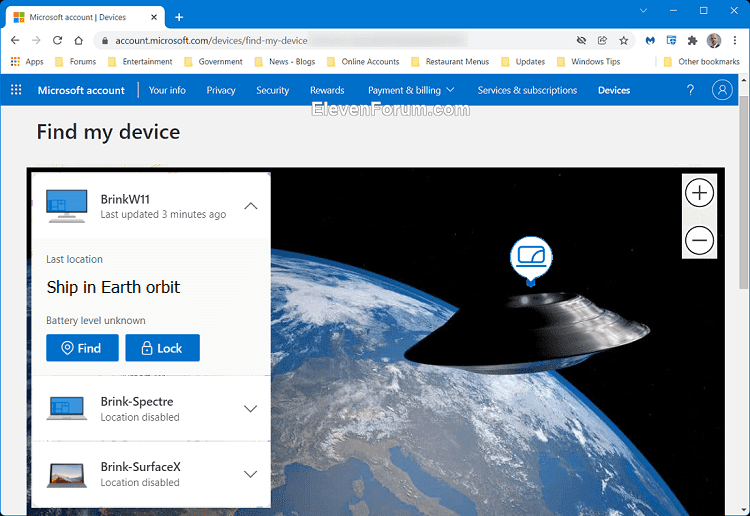Collapse the BrinkW11 device panel
This screenshot has height=516, width=750.
[251, 206]
